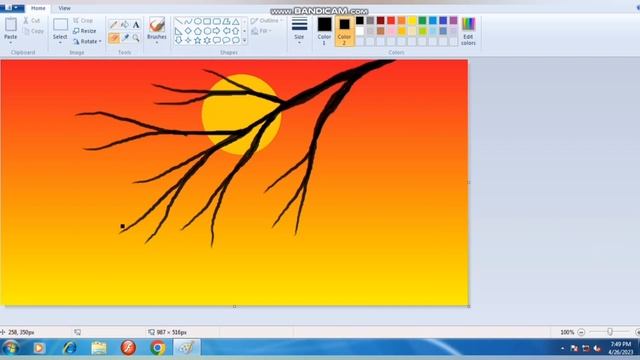The width and height of the screenshot is (640, 360).
Task: Expand the full Shapes gallery
Action: (244, 40)
